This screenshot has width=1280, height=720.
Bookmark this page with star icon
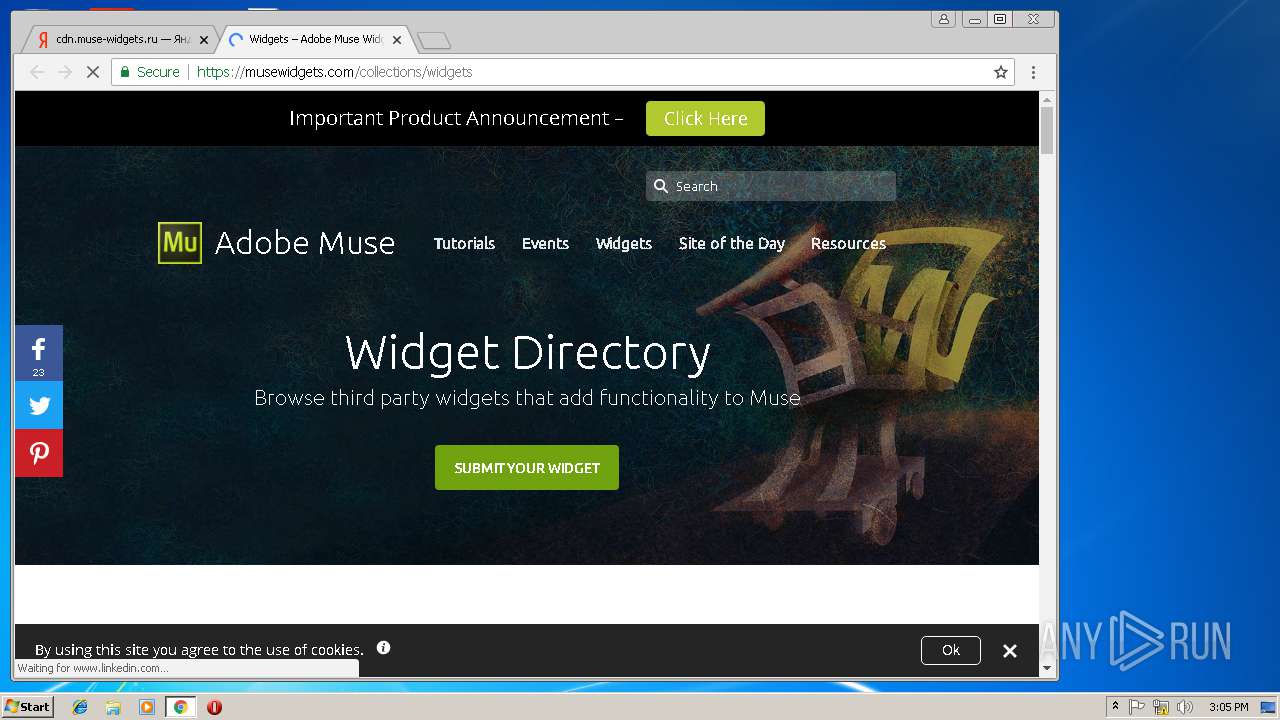(x=1000, y=72)
